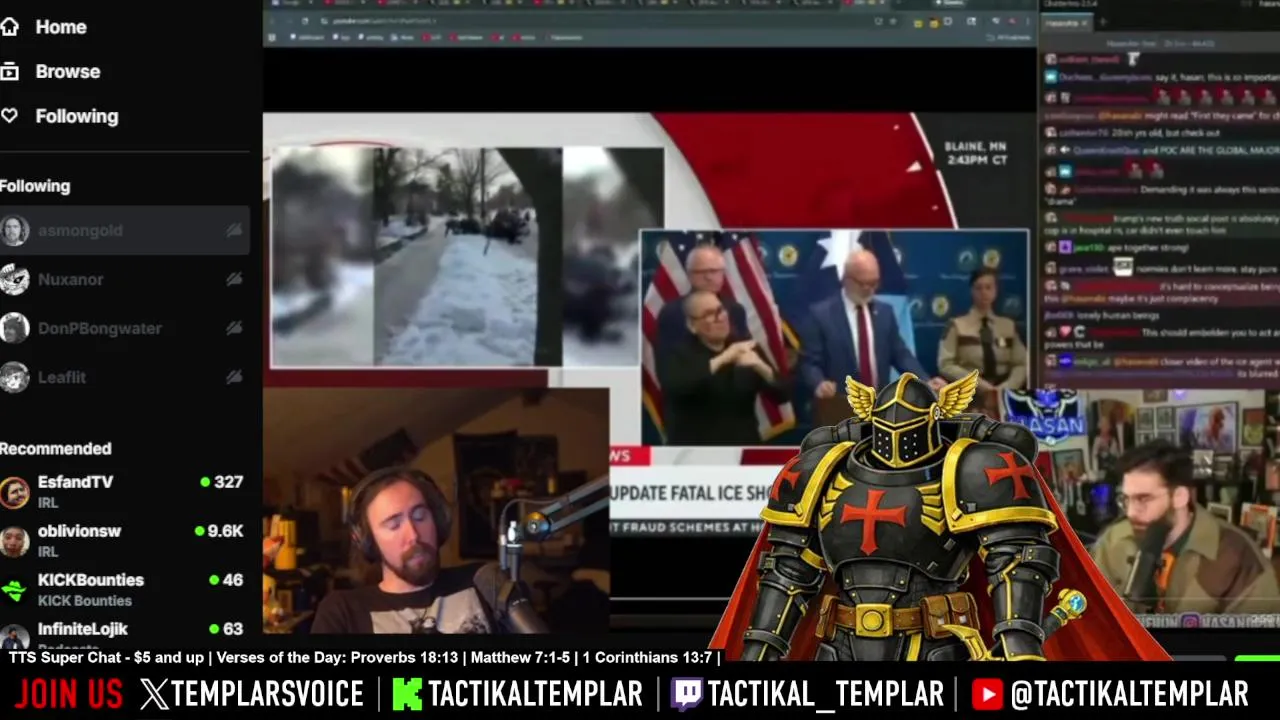
Task: Click offline icon beside Leaflit
Action: point(234,377)
